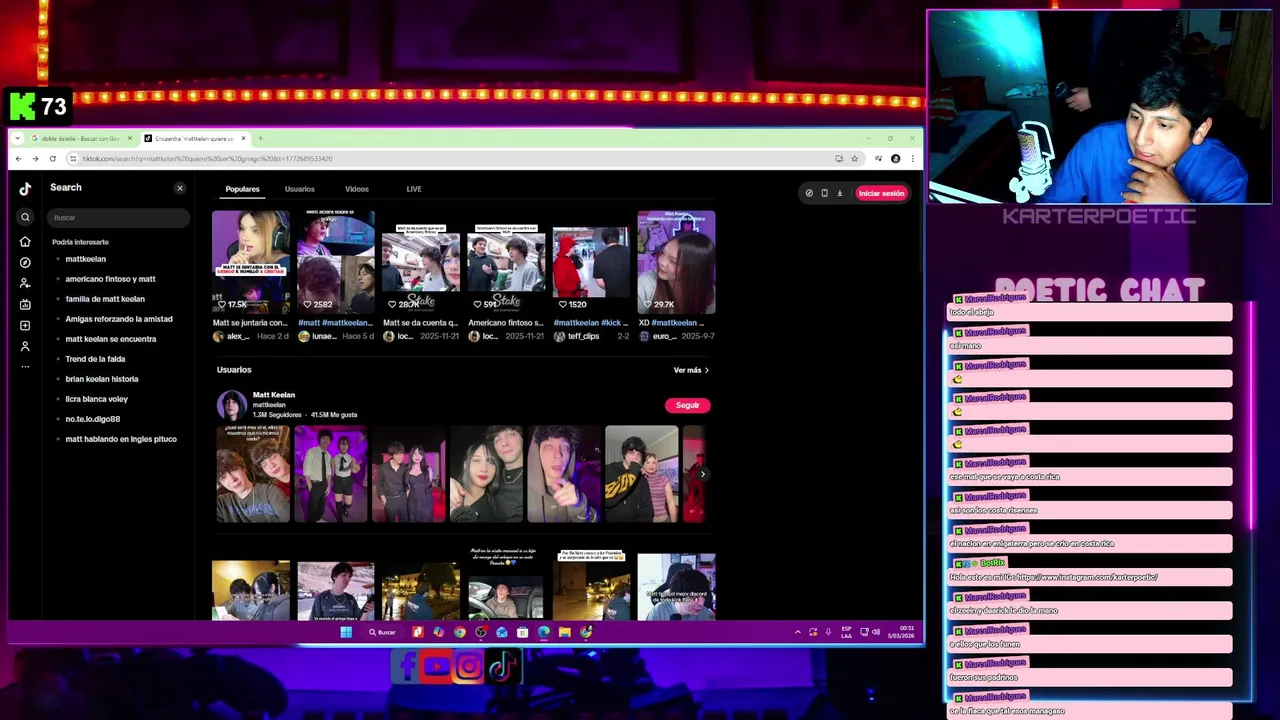Open the TikTok logo home link
Viewport: 1280px width, 720px height.
click(x=25, y=188)
